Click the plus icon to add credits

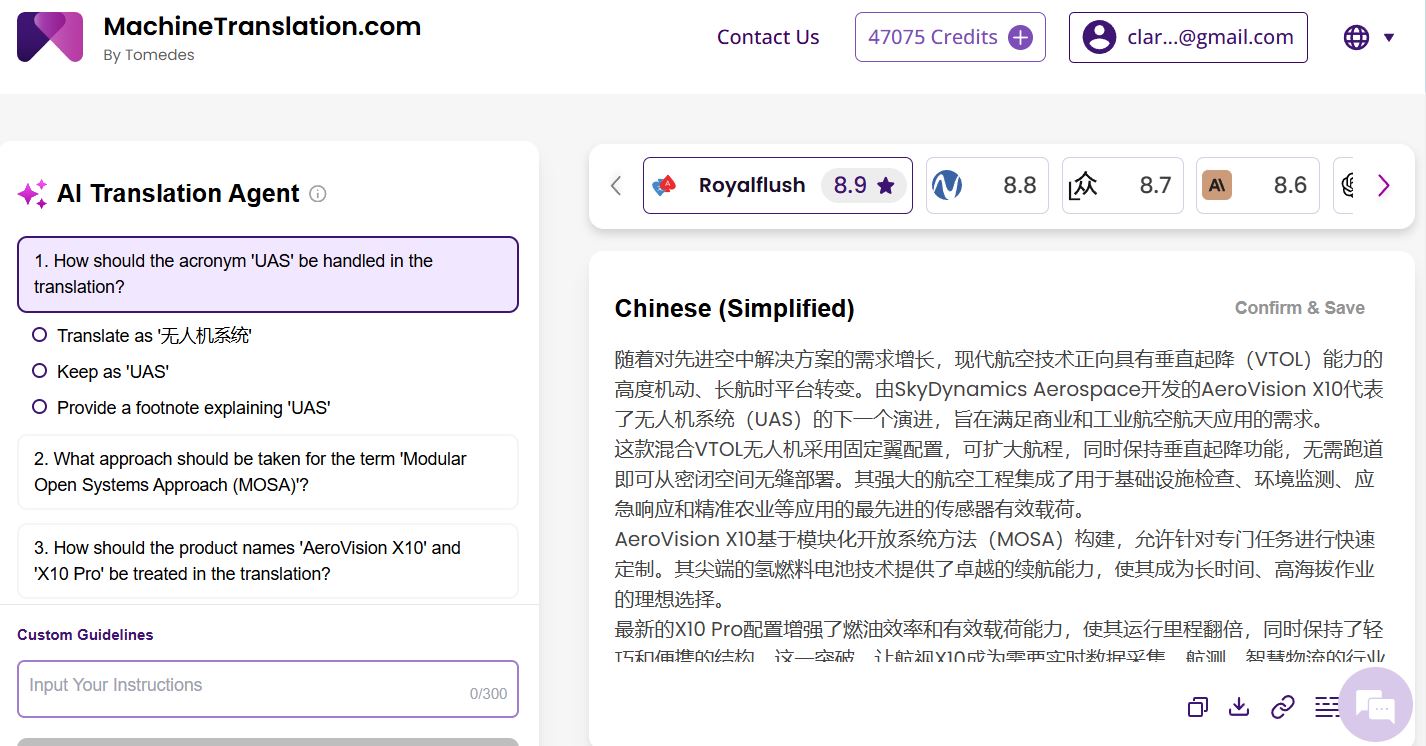pos(1020,38)
